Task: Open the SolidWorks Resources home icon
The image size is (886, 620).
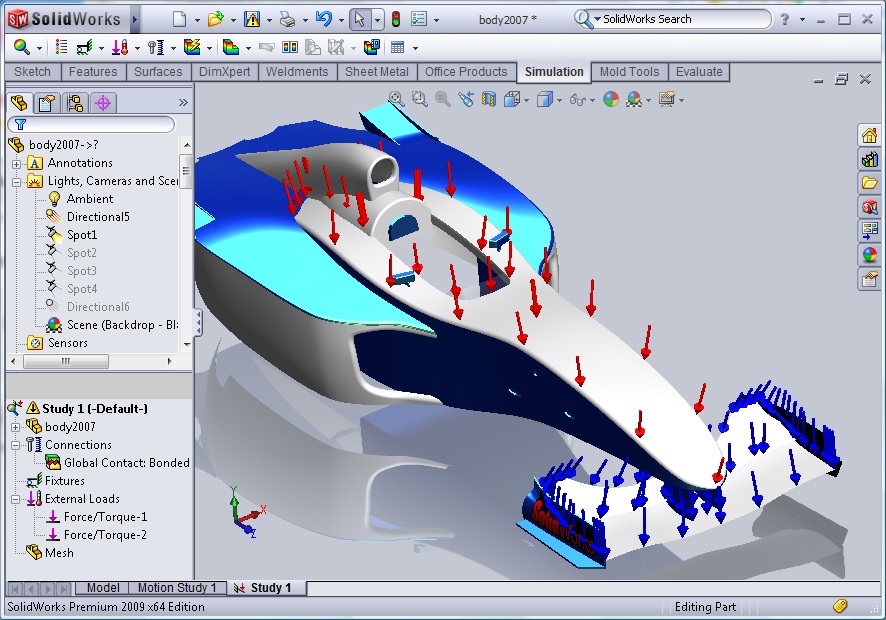Action: tap(869, 135)
